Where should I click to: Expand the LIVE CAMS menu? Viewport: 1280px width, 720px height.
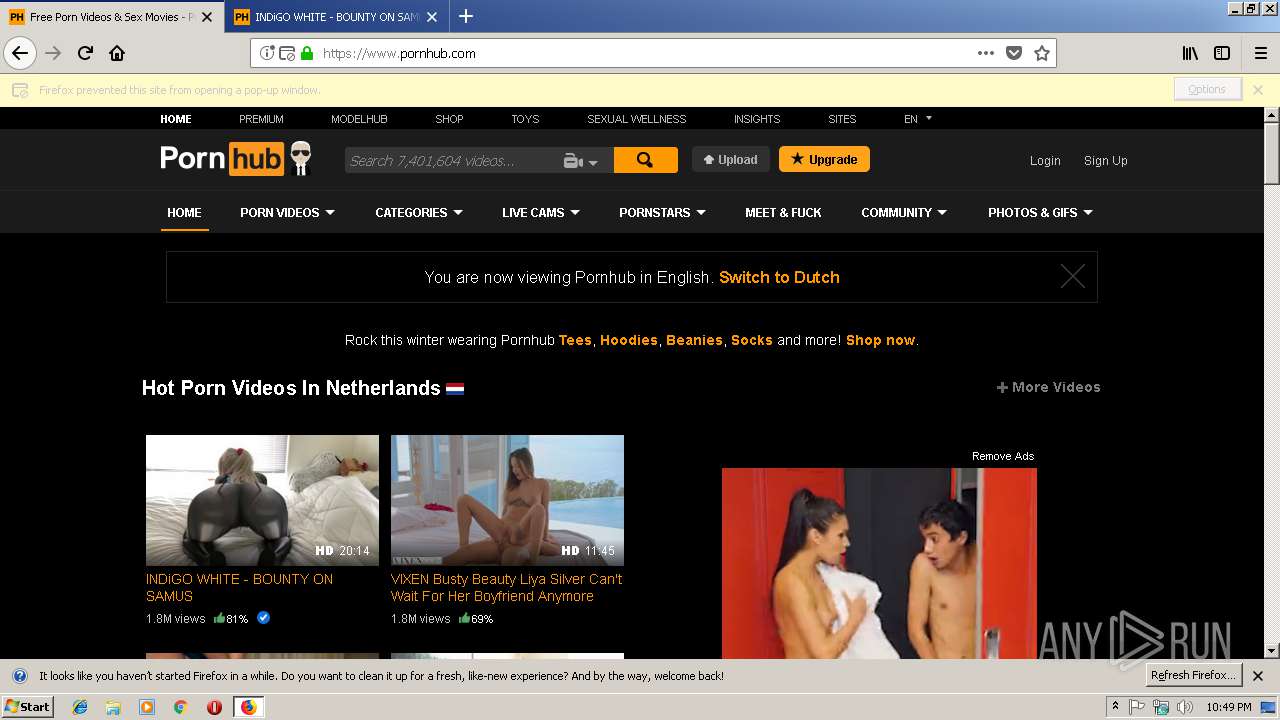coord(541,212)
